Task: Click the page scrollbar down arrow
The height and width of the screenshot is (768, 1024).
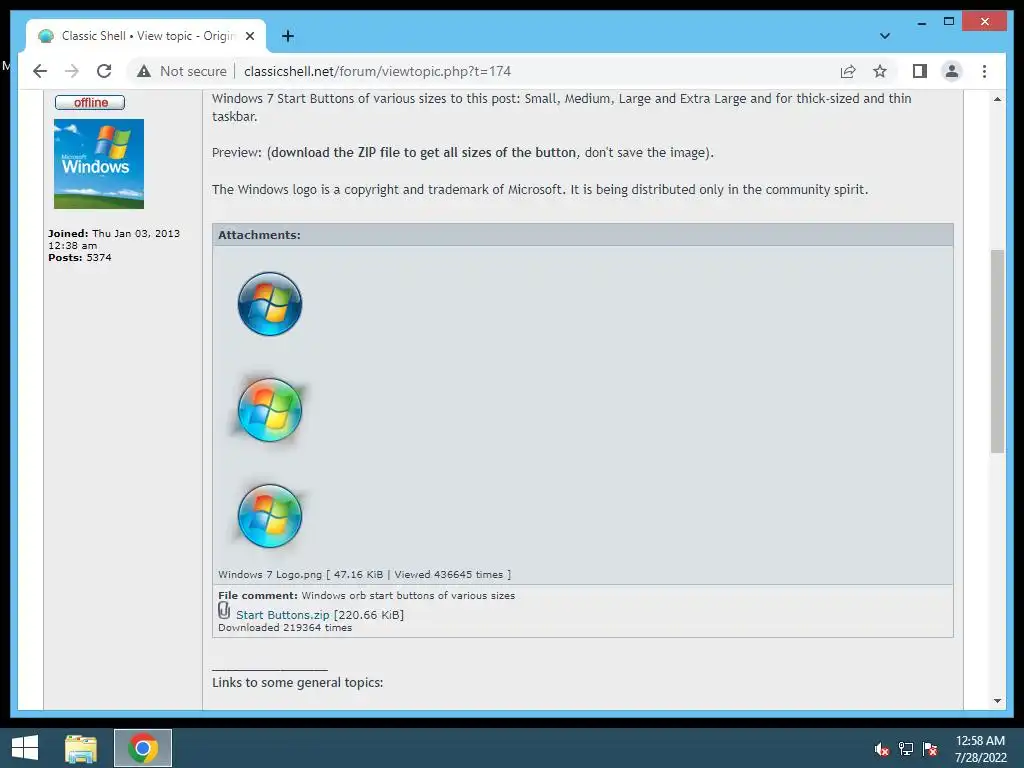Action: (x=997, y=701)
